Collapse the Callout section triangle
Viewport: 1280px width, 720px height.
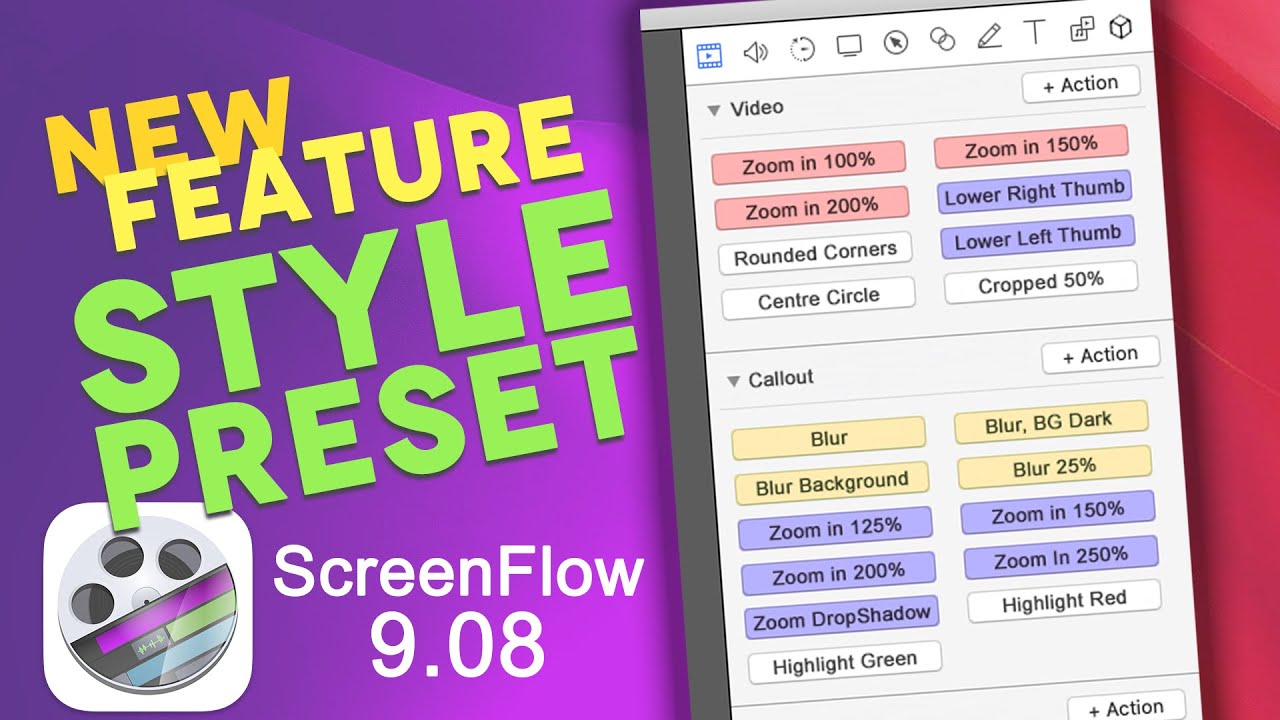tap(733, 381)
